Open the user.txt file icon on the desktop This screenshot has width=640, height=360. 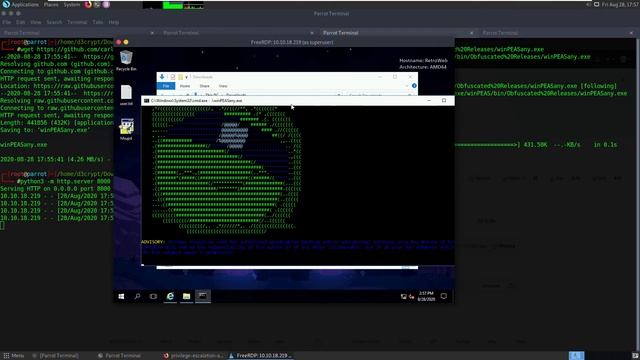(126, 95)
